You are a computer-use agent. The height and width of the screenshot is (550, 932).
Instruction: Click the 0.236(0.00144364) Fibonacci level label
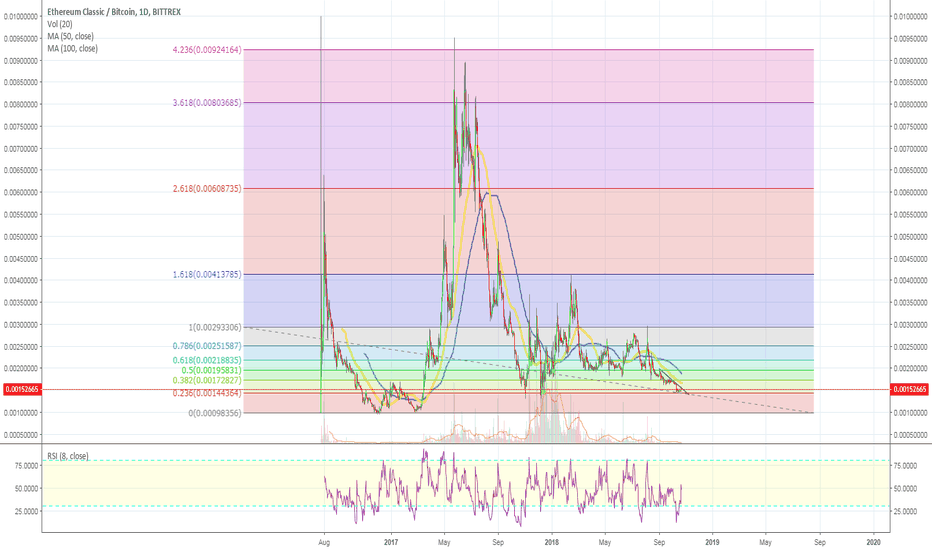207,393
